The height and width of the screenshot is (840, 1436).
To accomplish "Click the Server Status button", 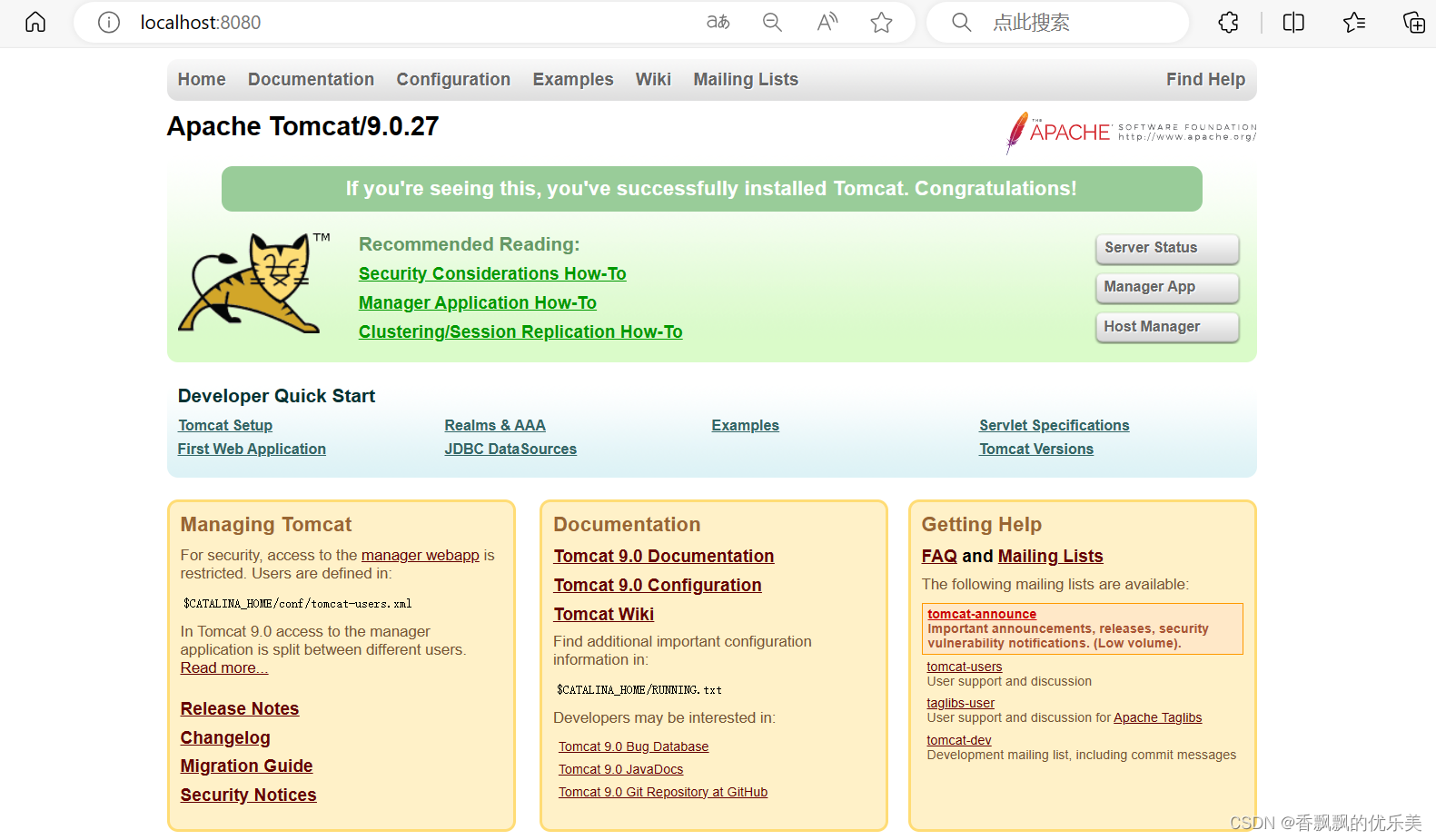I will click(1167, 248).
